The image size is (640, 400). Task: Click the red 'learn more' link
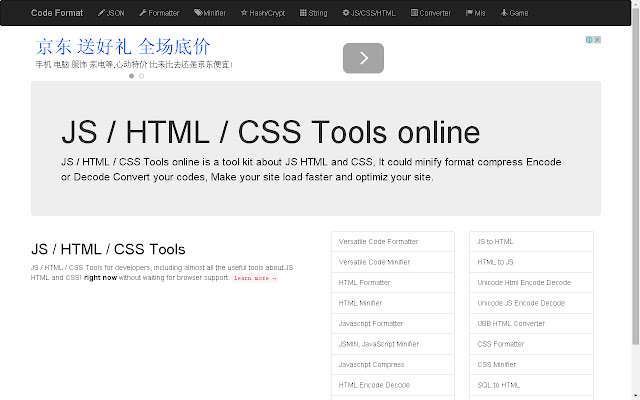pyautogui.click(x=255, y=278)
